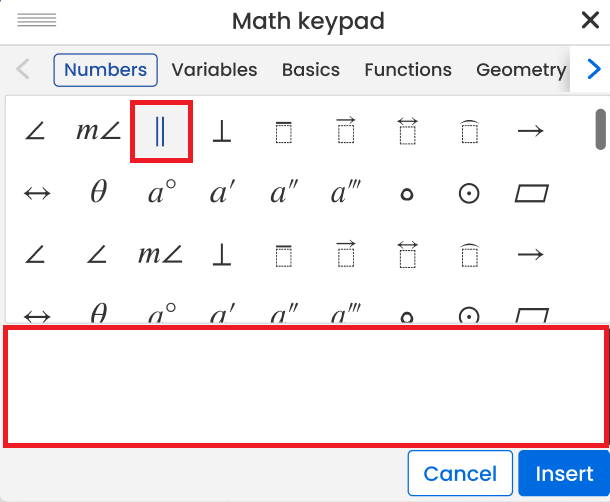Image resolution: width=610 pixels, height=502 pixels.
Task: Insert the perpendicular symbol
Action: 222,131
